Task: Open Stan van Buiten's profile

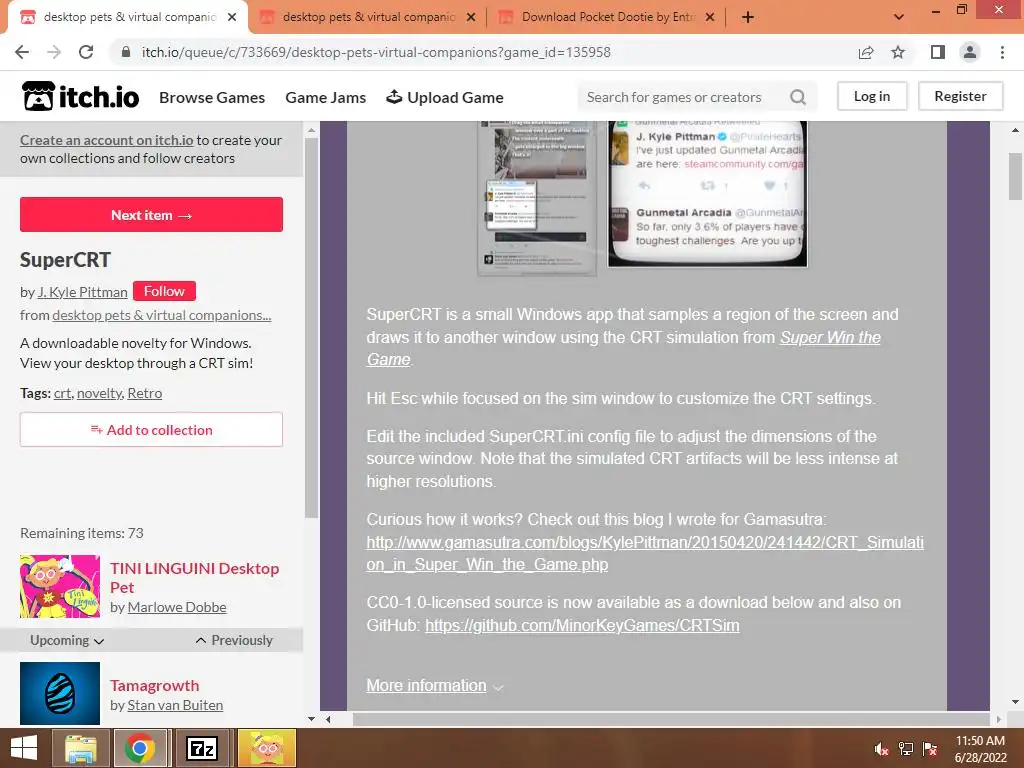Action: pyautogui.click(x=175, y=705)
